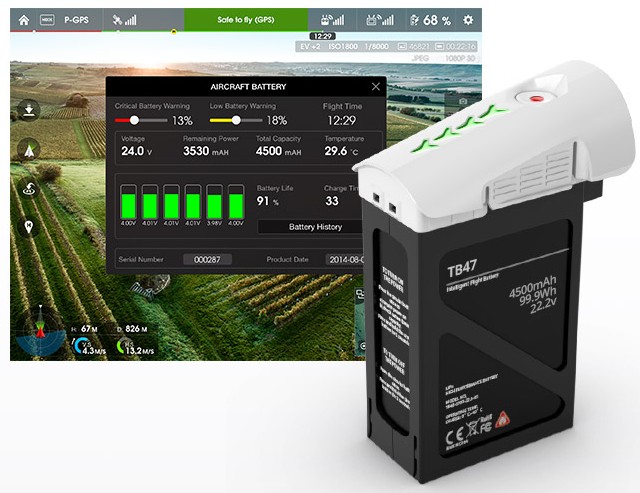The image size is (640, 493).
Task: Tap the JPEG format label
Action: 420,58
